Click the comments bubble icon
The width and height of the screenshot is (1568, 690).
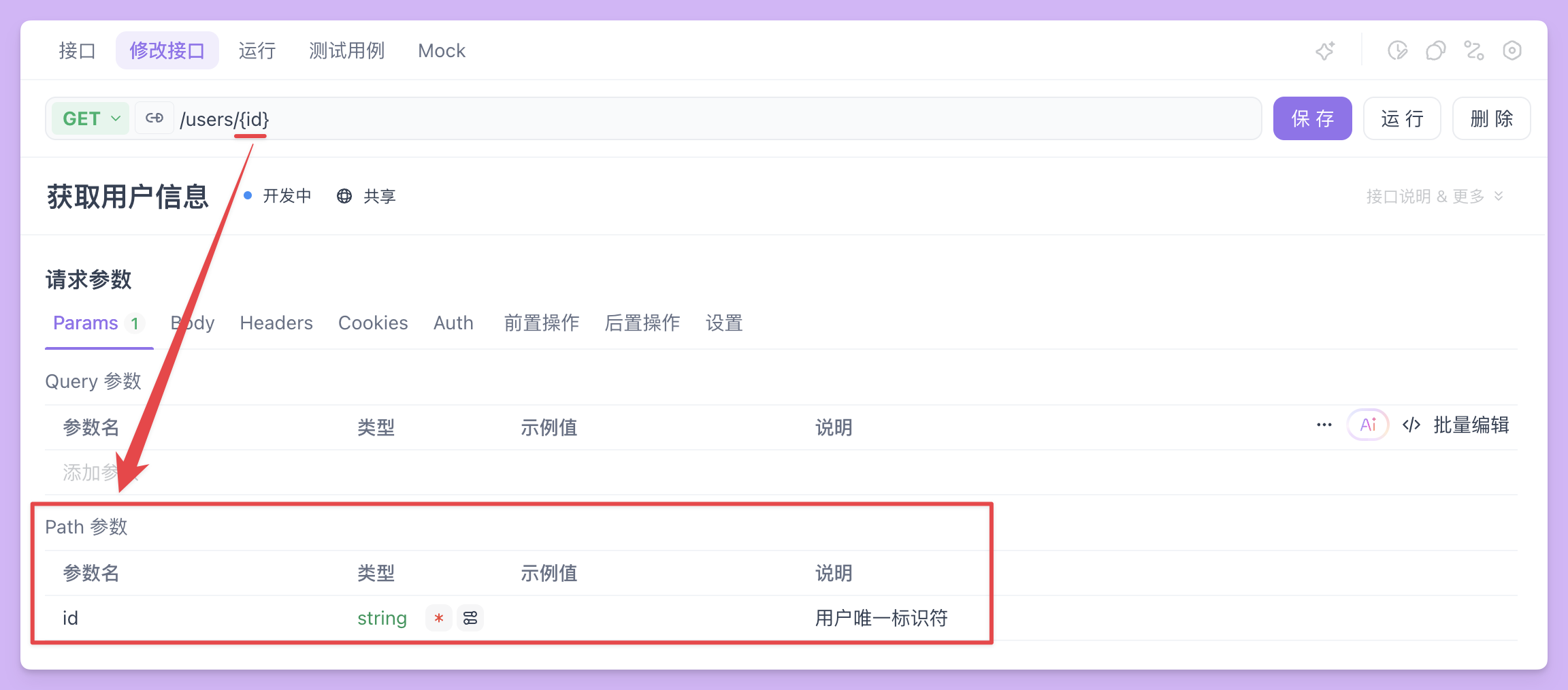tap(1435, 50)
